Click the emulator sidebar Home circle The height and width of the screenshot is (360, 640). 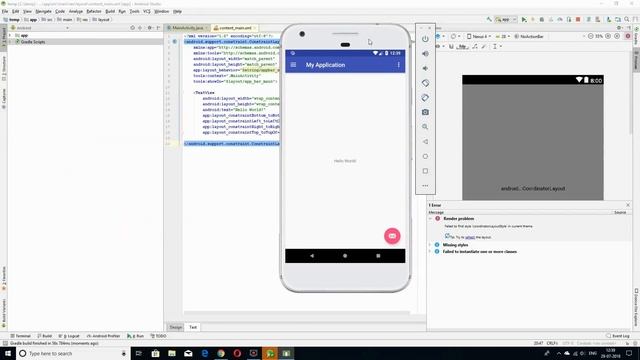[425, 156]
